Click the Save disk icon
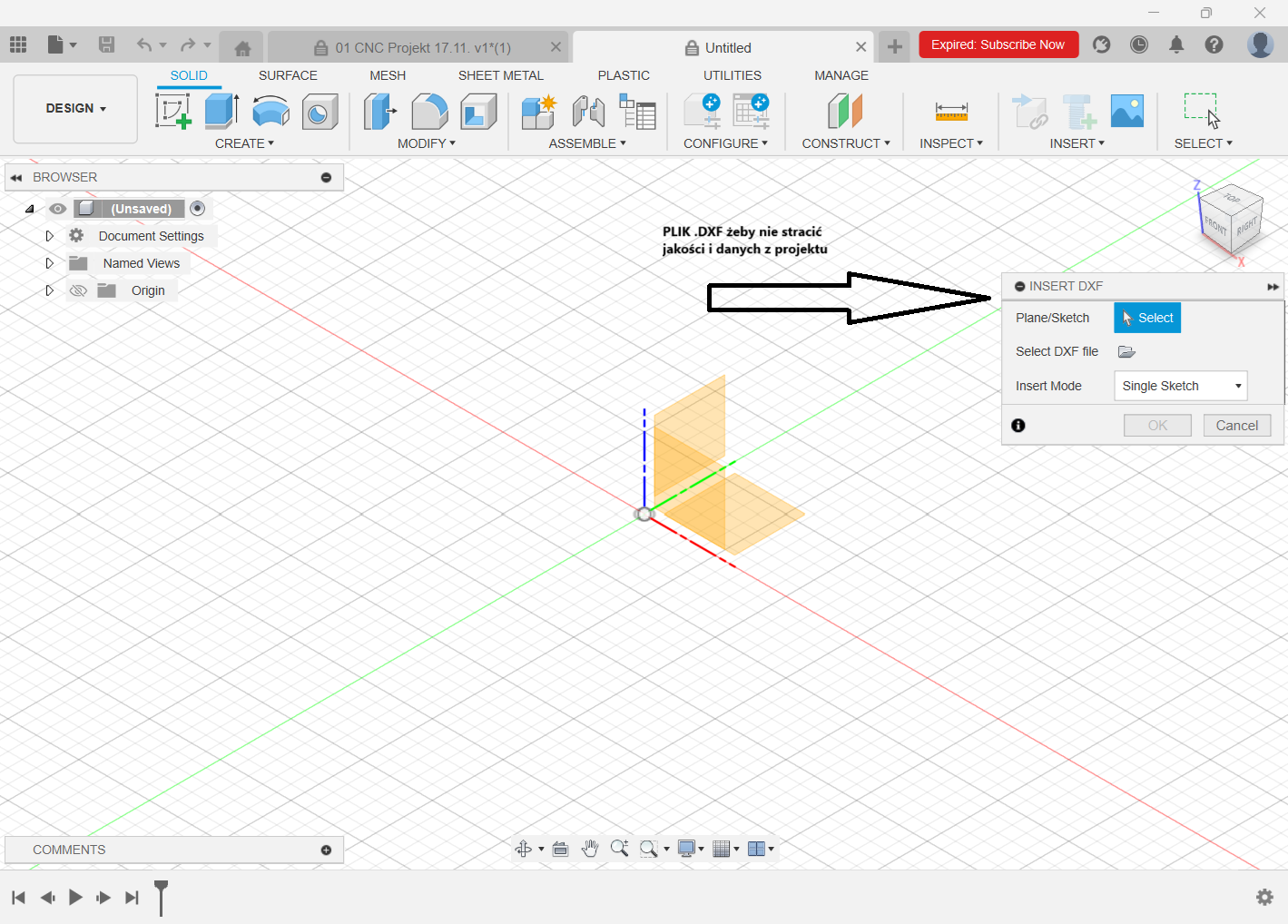This screenshot has height=924, width=1288. 106,44
